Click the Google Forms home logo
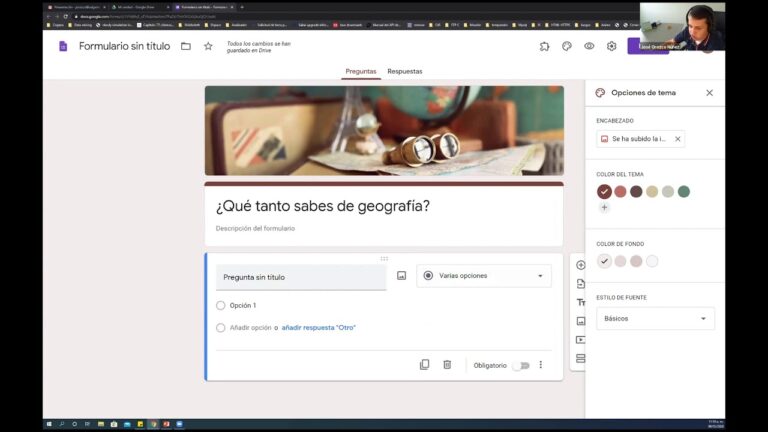Image resolution: width=768 pixels, height=432 pixels. 63,46
